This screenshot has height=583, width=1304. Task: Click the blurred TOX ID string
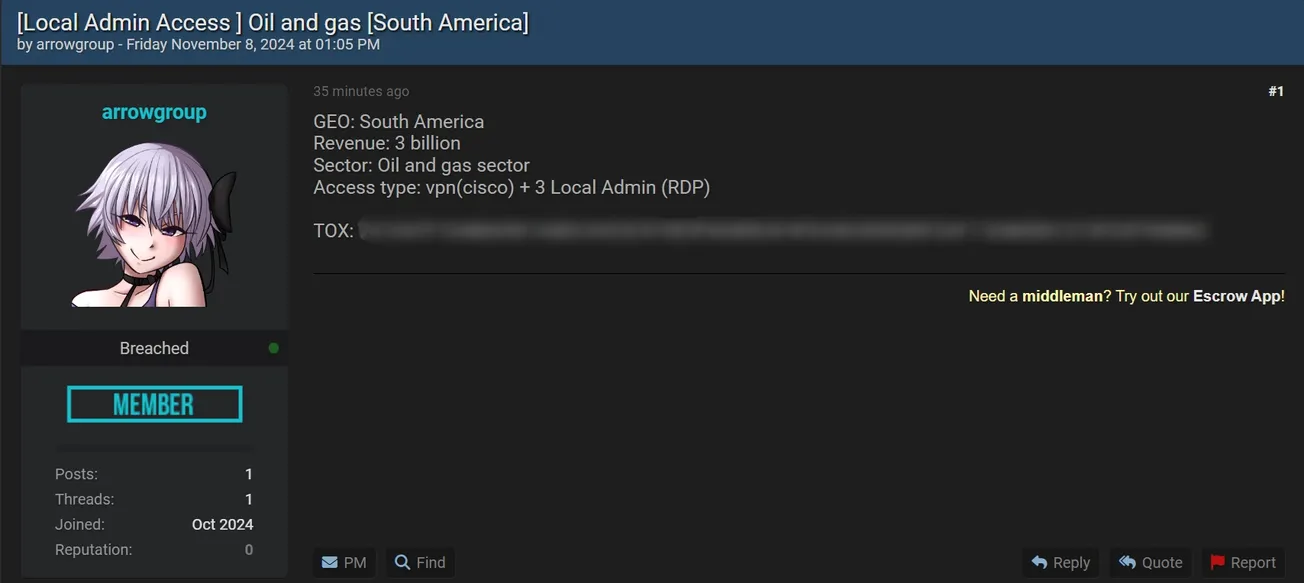point(782,231)
